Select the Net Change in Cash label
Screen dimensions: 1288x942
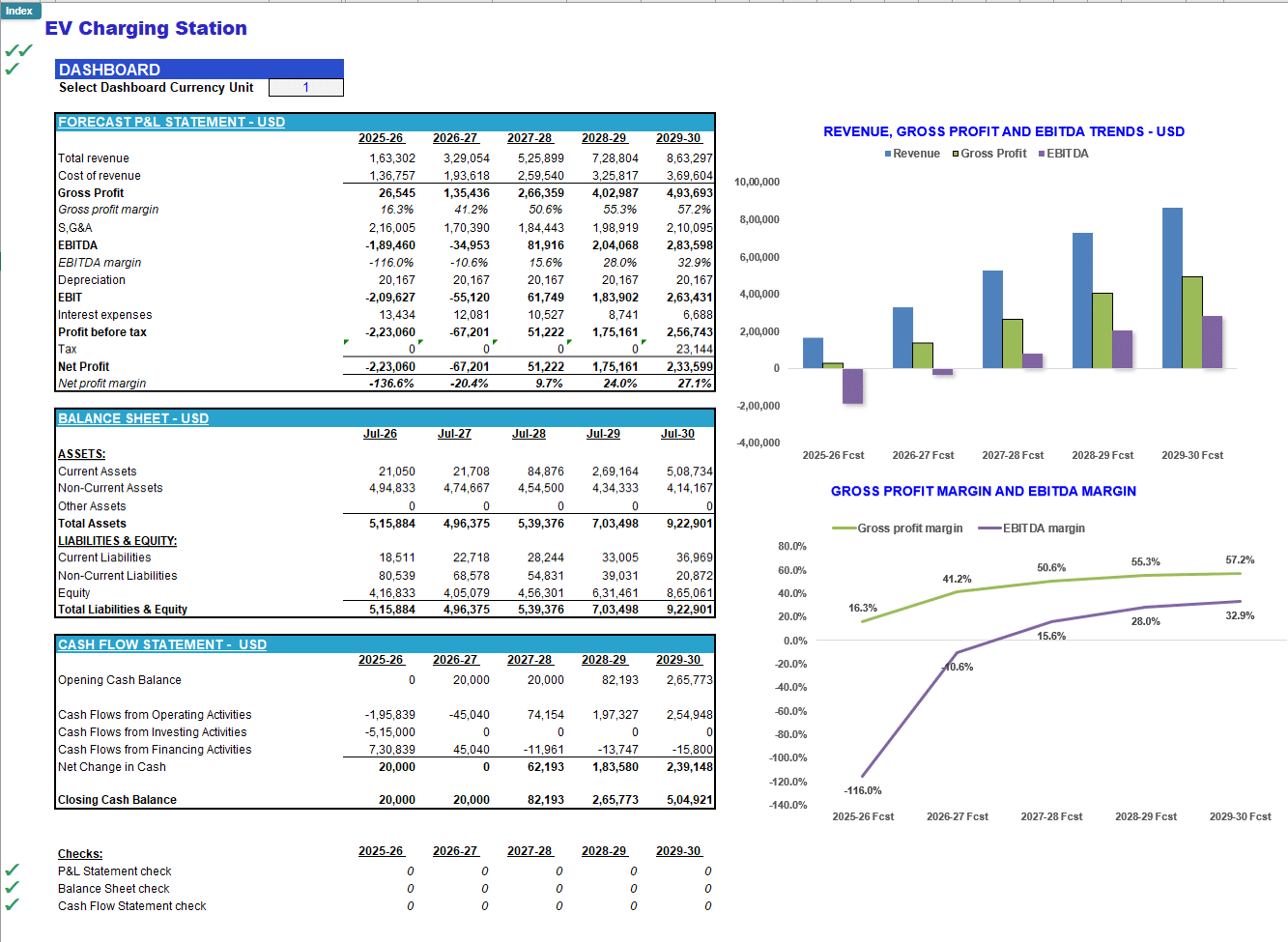(112, 767)
